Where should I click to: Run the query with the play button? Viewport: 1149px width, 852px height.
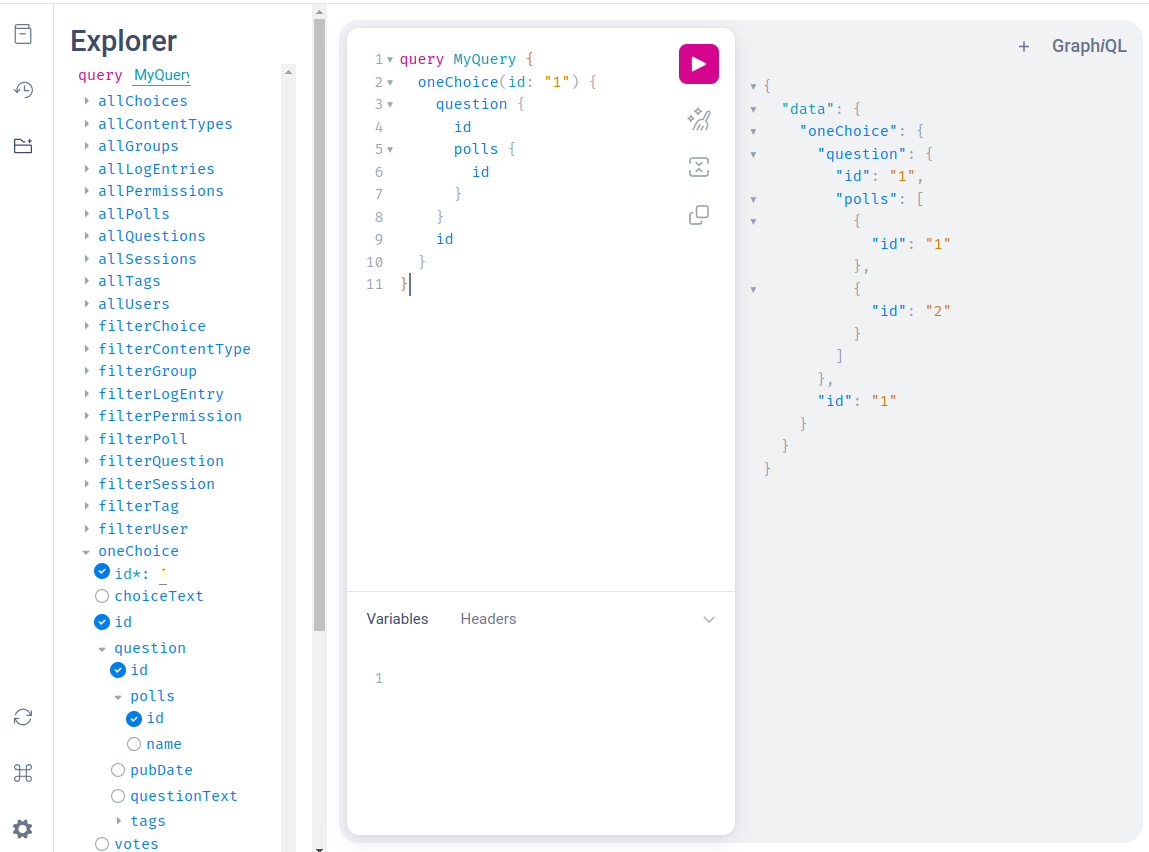[698, 64]
